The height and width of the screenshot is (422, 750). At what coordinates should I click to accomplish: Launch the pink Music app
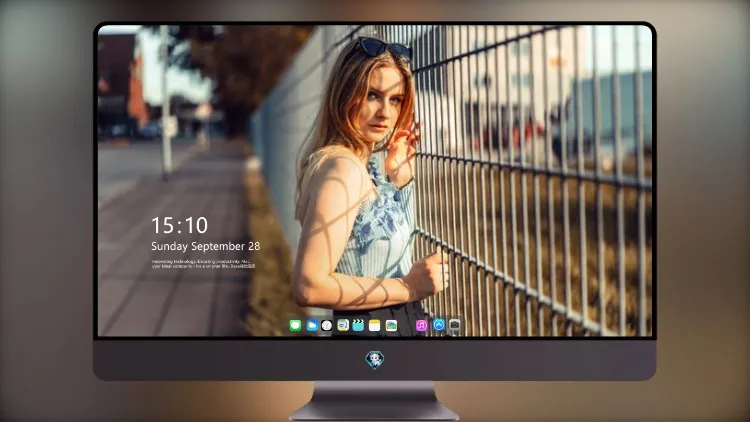421,325
